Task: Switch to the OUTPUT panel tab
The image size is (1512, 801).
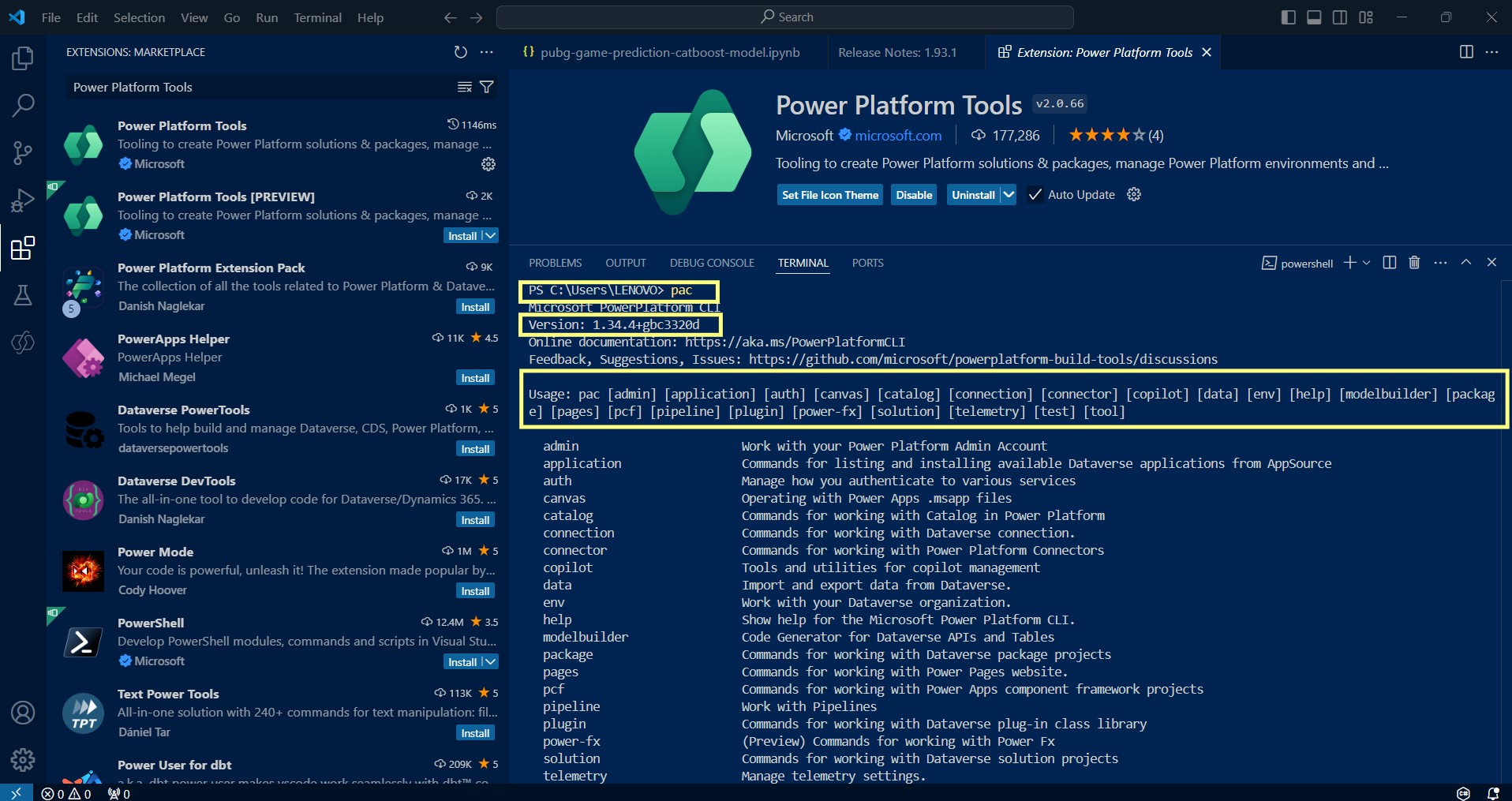Action: [625, 263]
